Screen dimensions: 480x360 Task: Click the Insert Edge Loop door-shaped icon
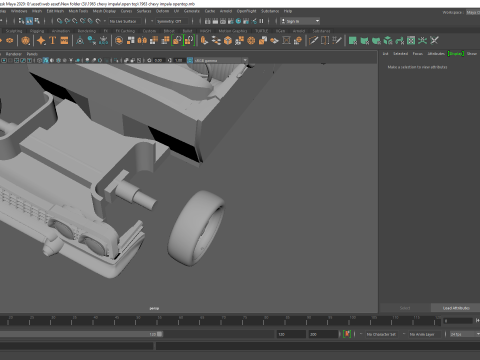coord(325,41)
